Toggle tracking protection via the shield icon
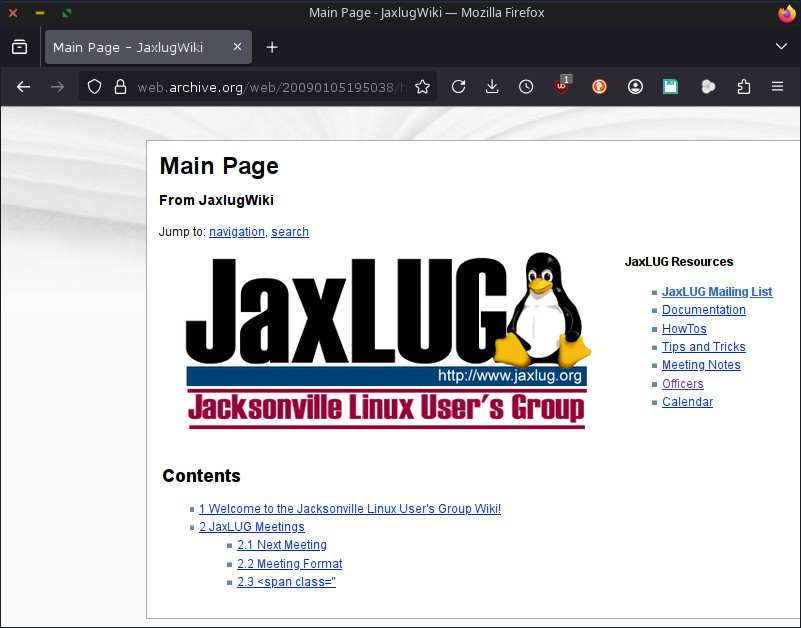 93,87
